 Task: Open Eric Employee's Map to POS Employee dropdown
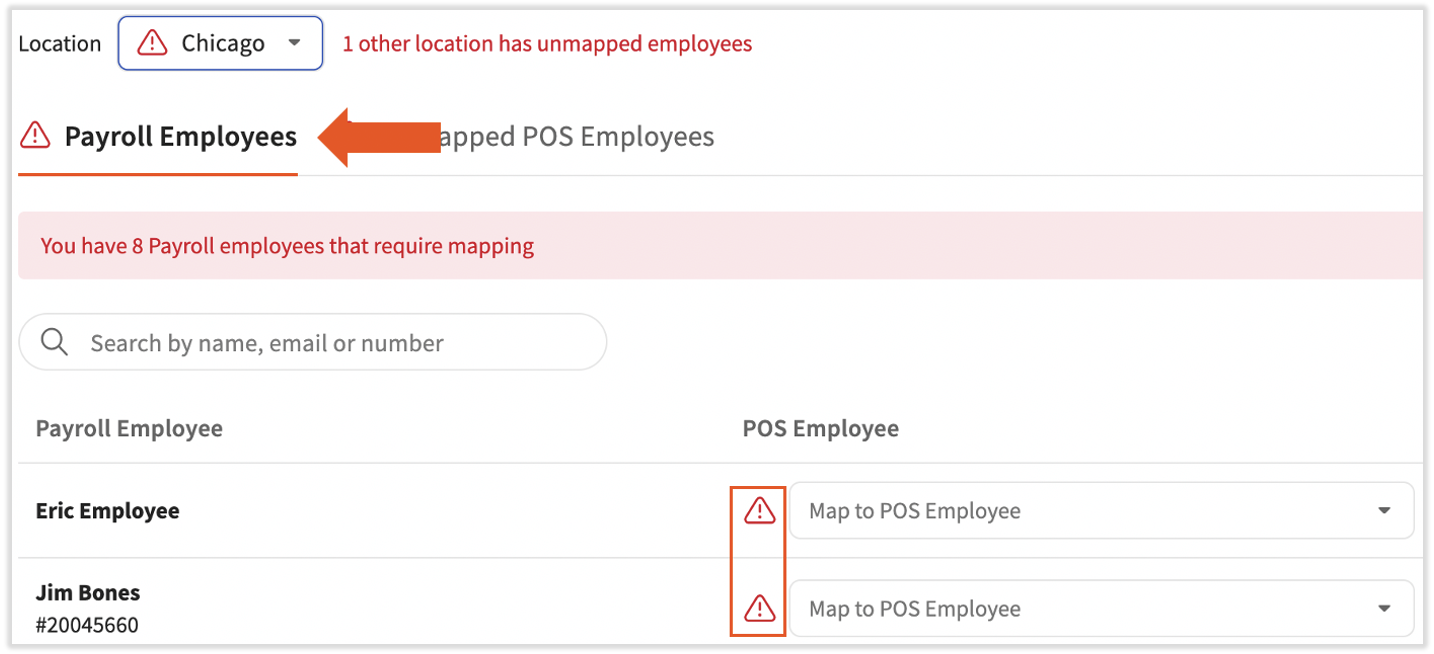point(1100,510)
